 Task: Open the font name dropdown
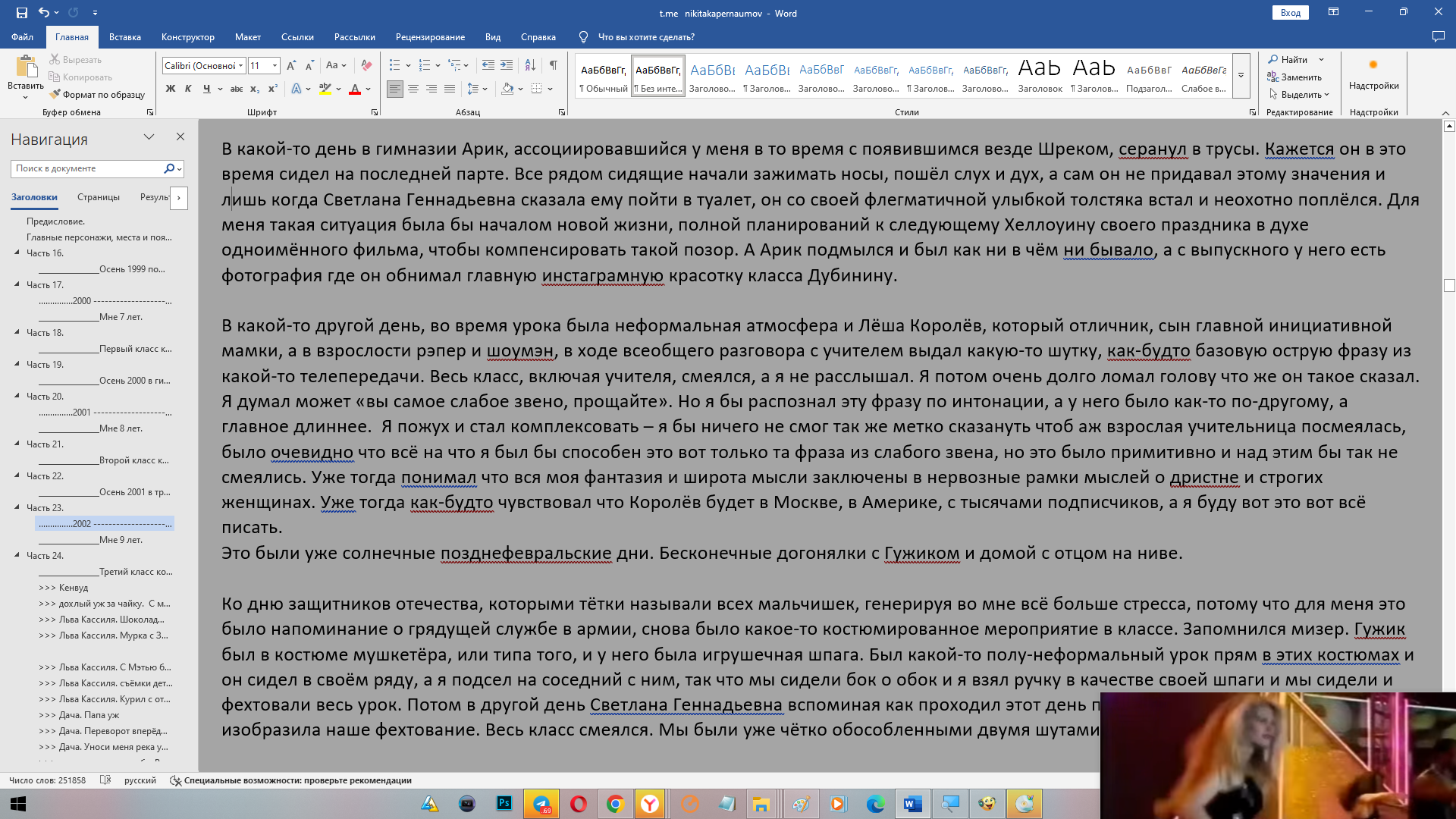(241, 66)
